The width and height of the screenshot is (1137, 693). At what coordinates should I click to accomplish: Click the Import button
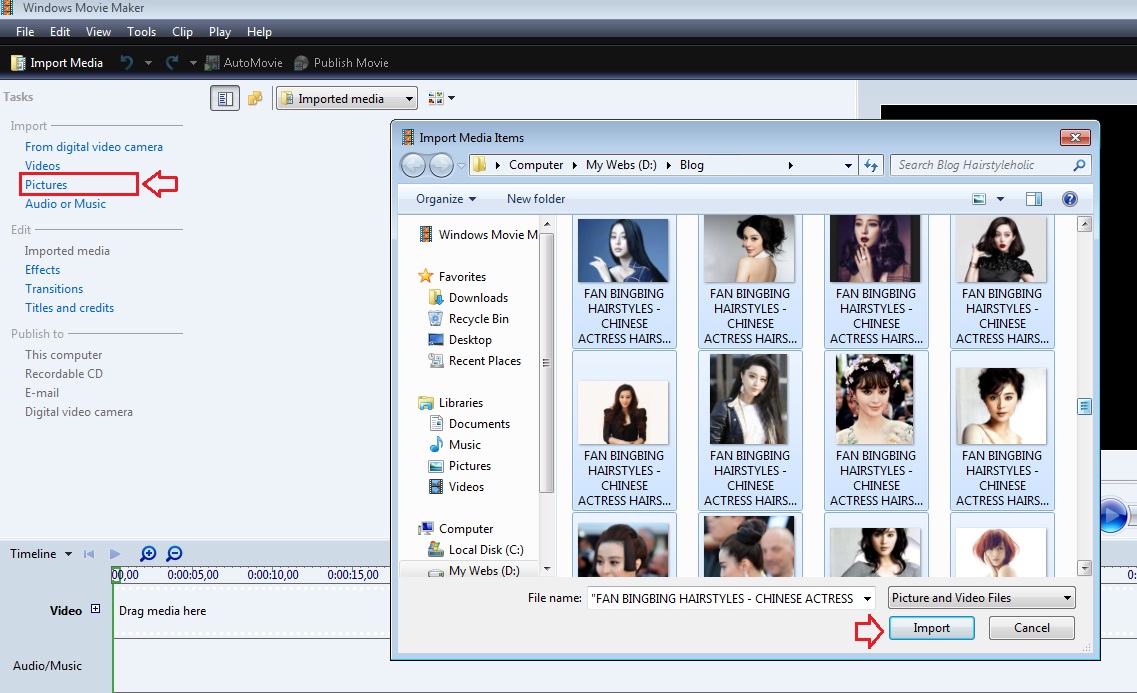[x=932, y=628]
